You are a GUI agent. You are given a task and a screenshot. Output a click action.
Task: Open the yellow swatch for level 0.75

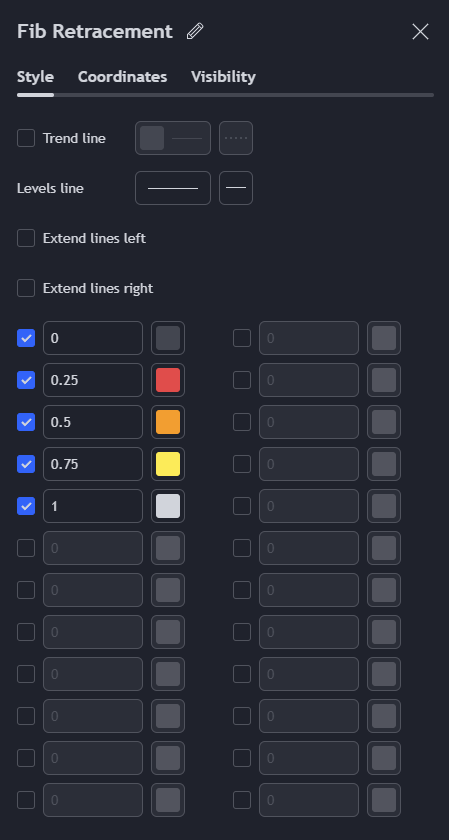coord(168,464)
